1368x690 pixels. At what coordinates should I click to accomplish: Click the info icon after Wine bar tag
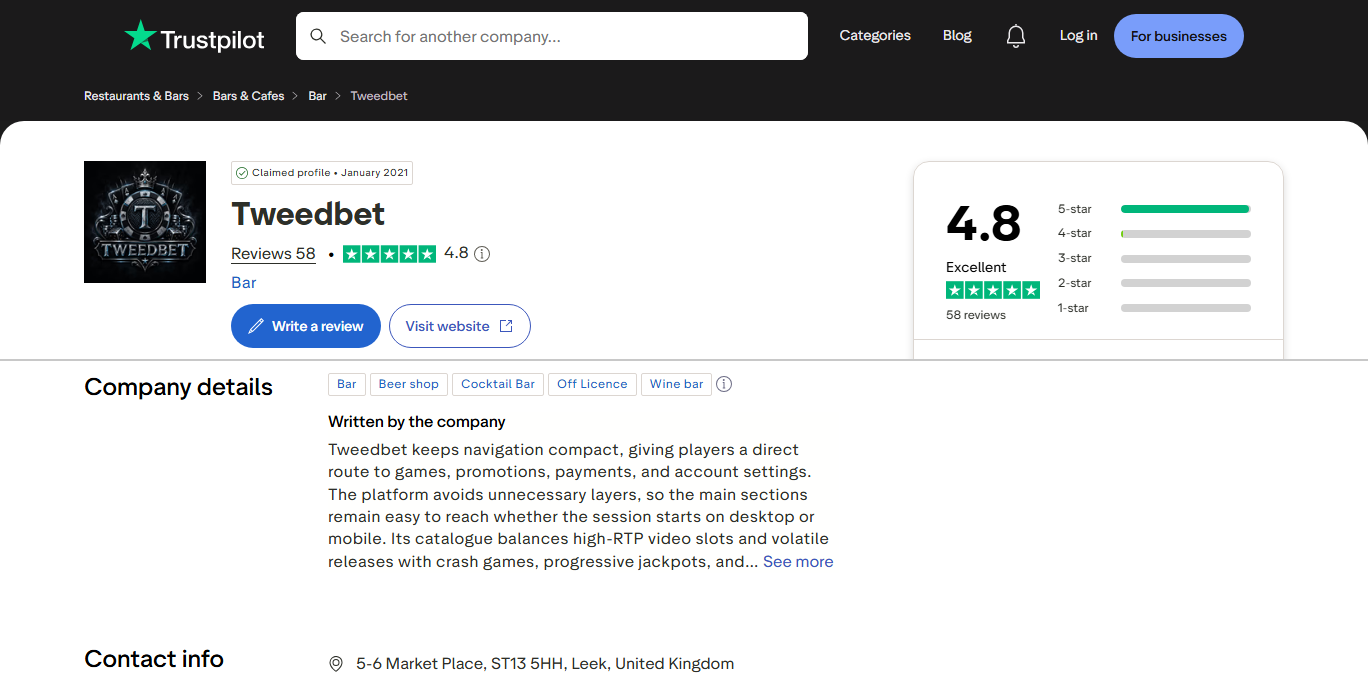724,384
